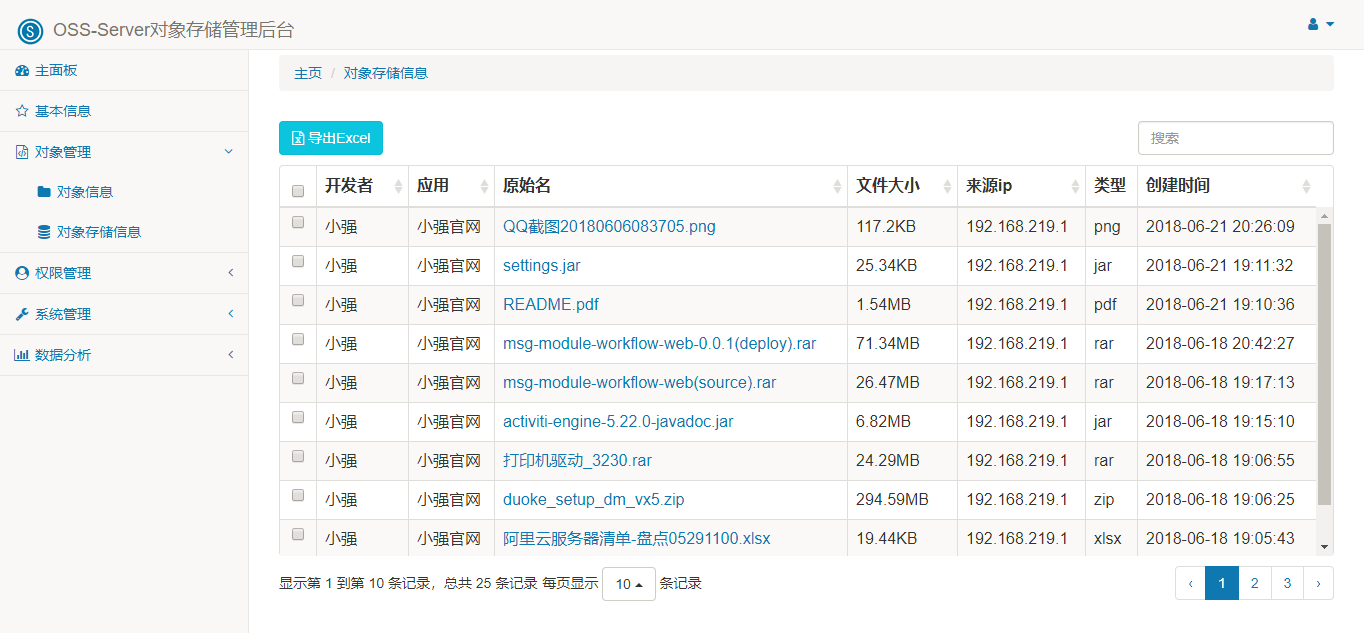Collapse the 对象管理 menu chevron
This screenshot has width=1364, height=633.
228,152
